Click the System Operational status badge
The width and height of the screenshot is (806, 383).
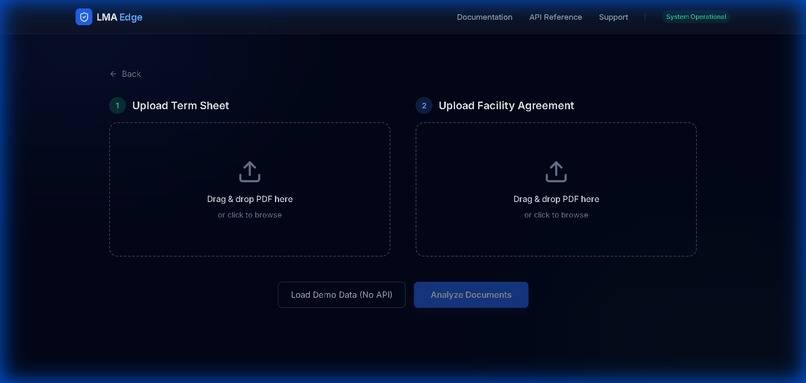click(696, 17)
